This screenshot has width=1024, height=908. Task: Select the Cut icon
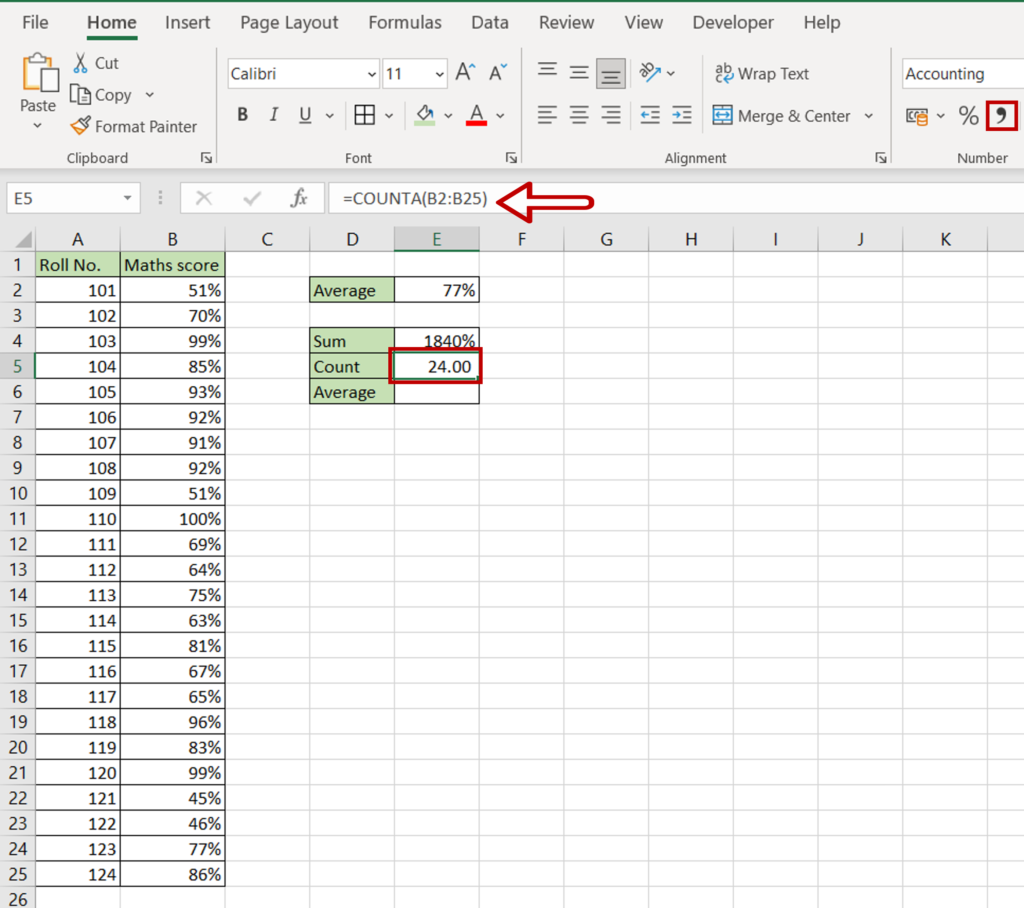click(x=97, y=62)
